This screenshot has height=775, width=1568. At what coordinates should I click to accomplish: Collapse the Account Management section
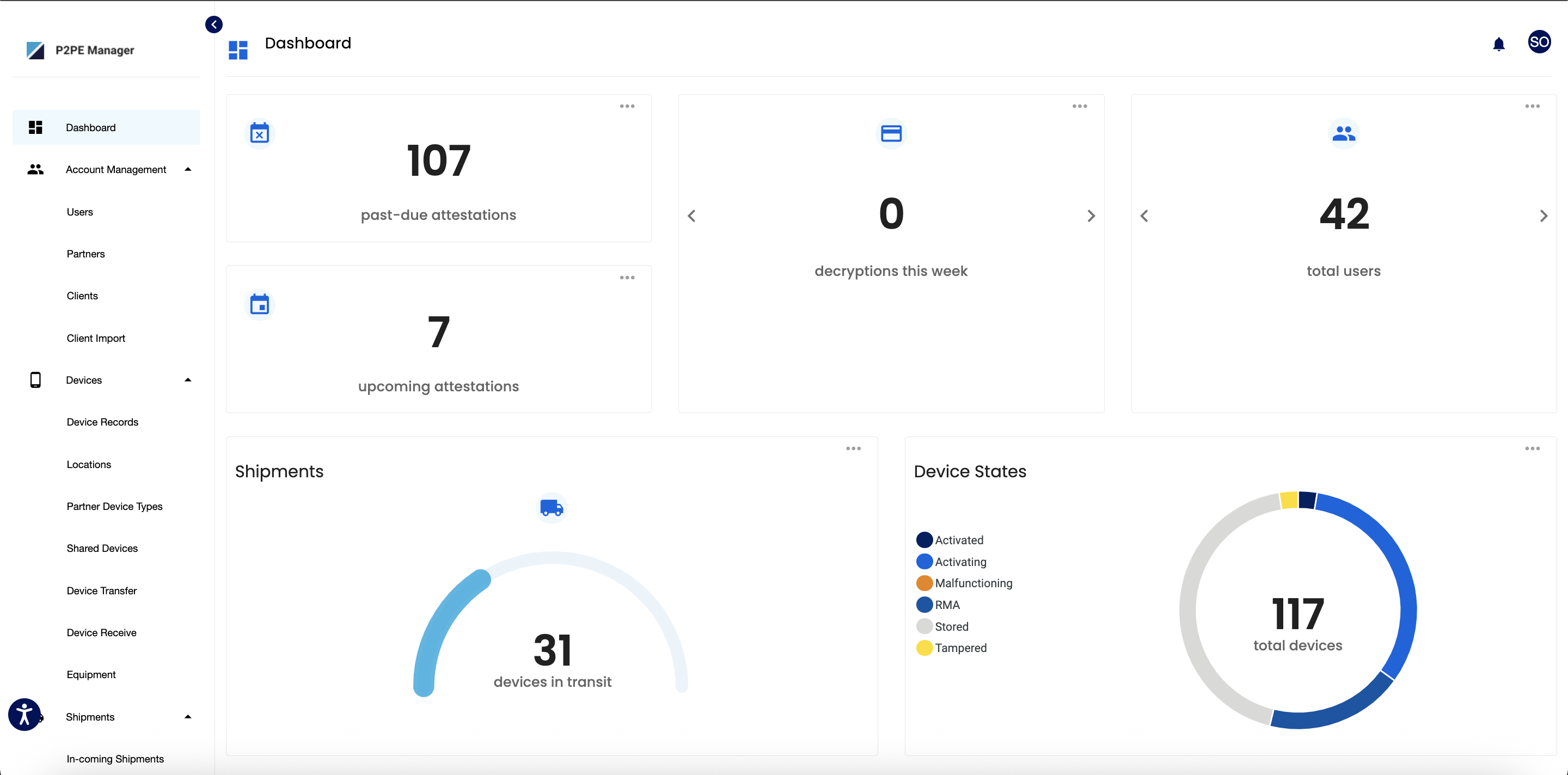pos(188,170)
